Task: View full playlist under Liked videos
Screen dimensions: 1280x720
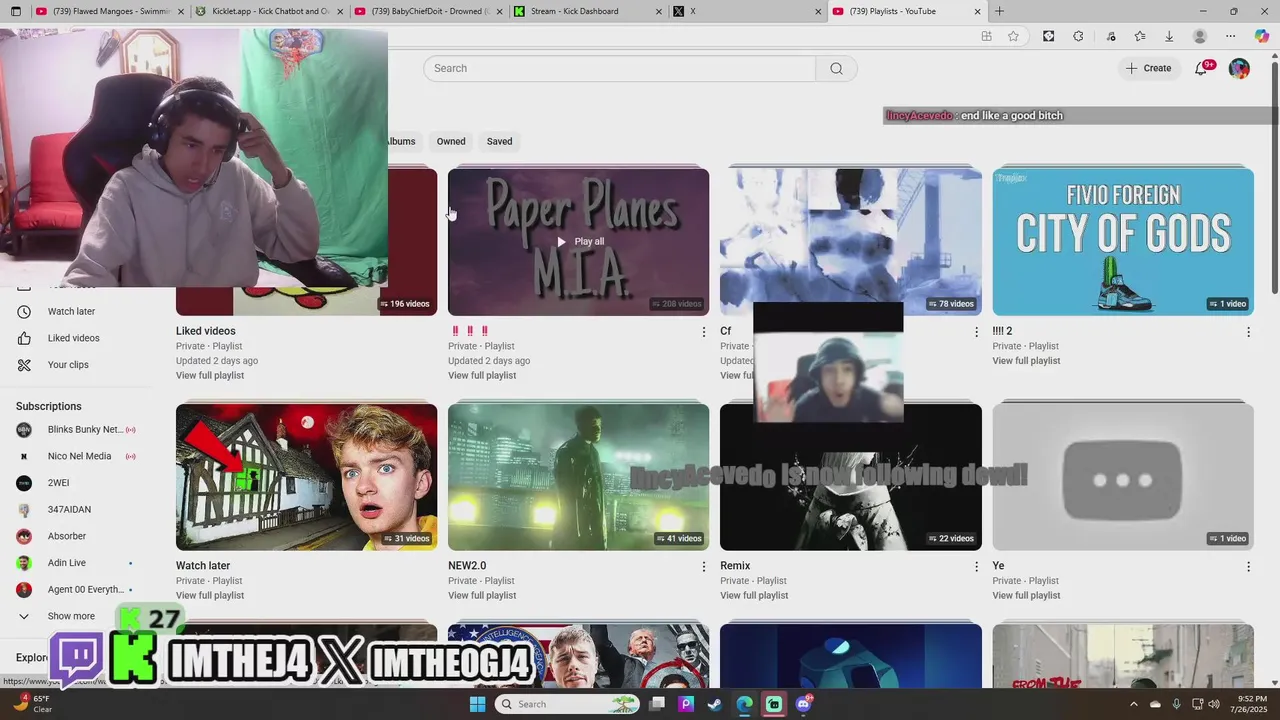Action: (210, 376)
